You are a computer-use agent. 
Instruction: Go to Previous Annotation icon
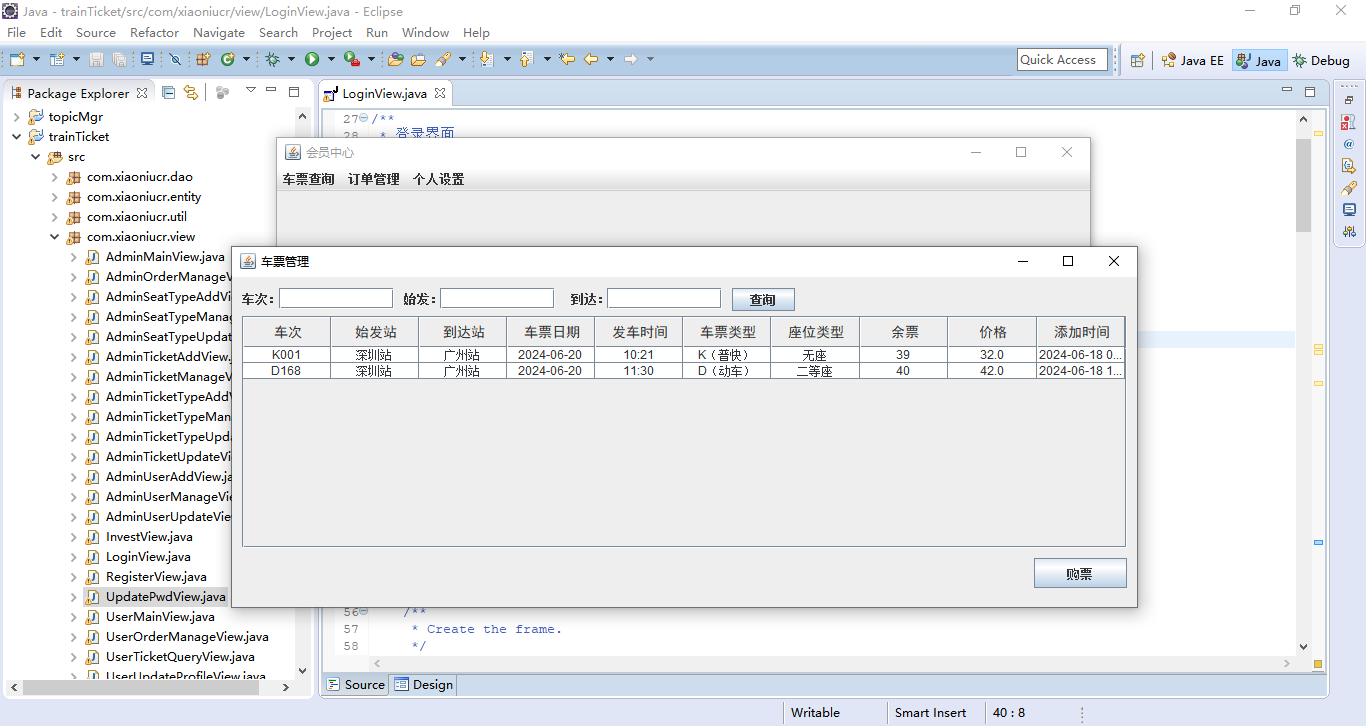click(526, 60)
